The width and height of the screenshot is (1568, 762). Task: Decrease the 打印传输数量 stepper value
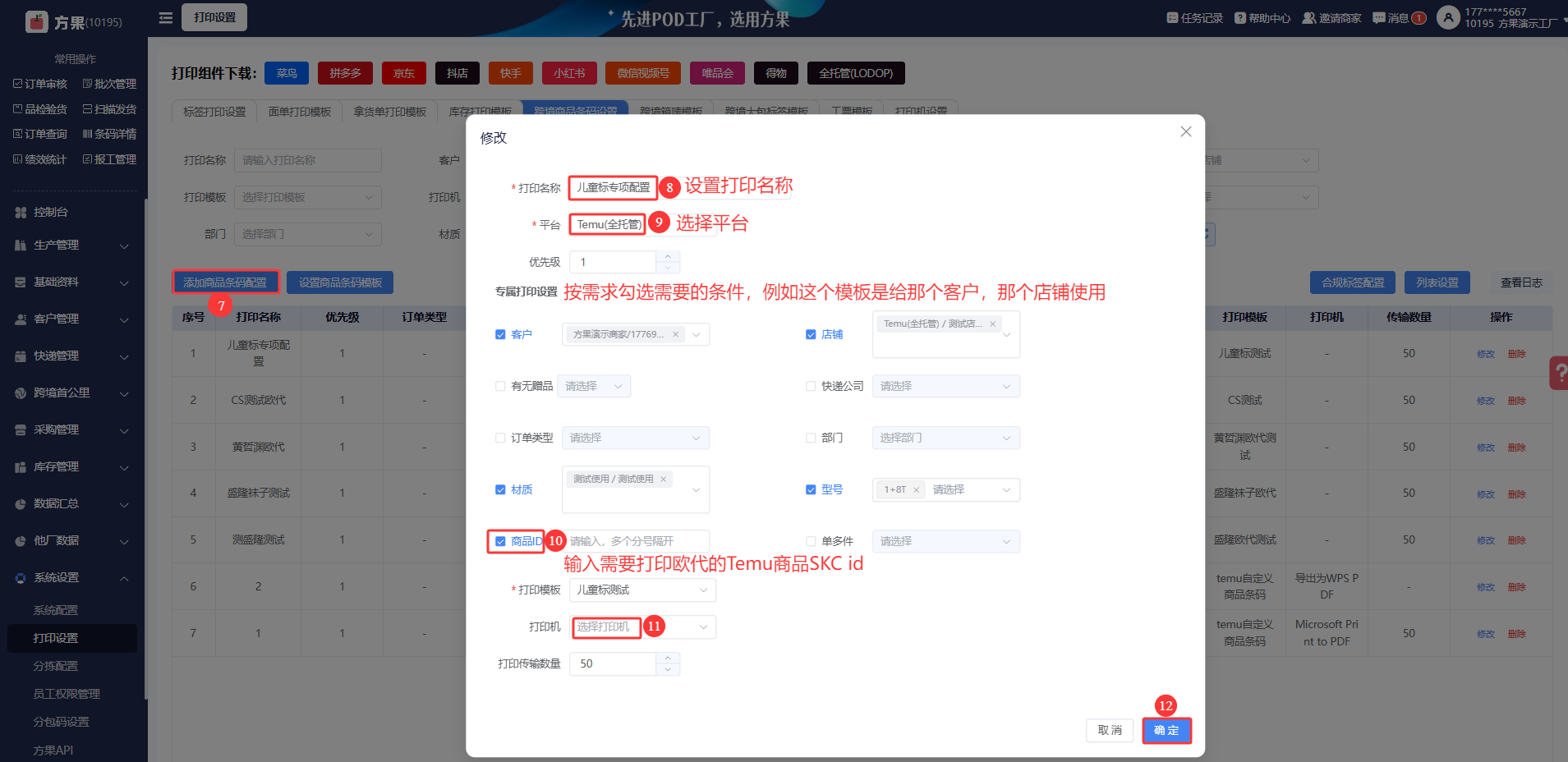click(668, 669)
